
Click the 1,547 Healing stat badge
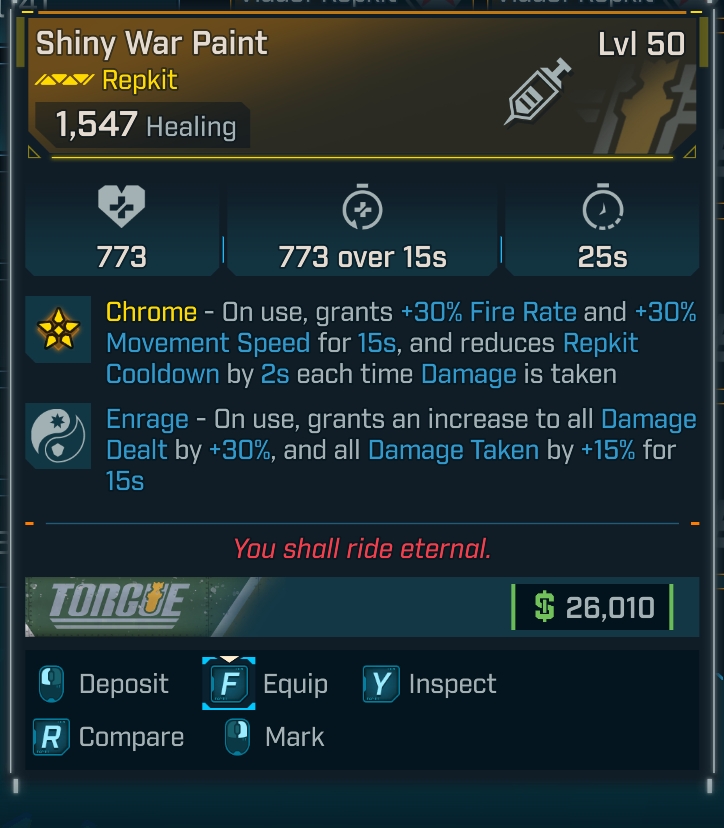145,126
